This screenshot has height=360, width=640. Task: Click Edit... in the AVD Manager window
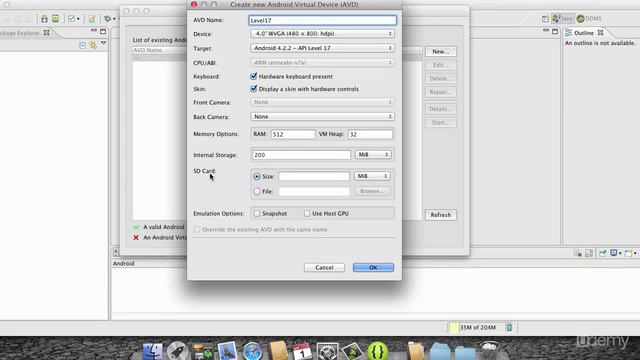point(440,65)
